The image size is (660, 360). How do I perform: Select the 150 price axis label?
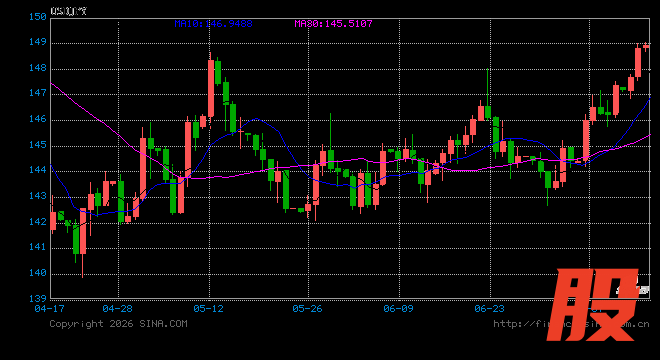click(x=37, y=17)
